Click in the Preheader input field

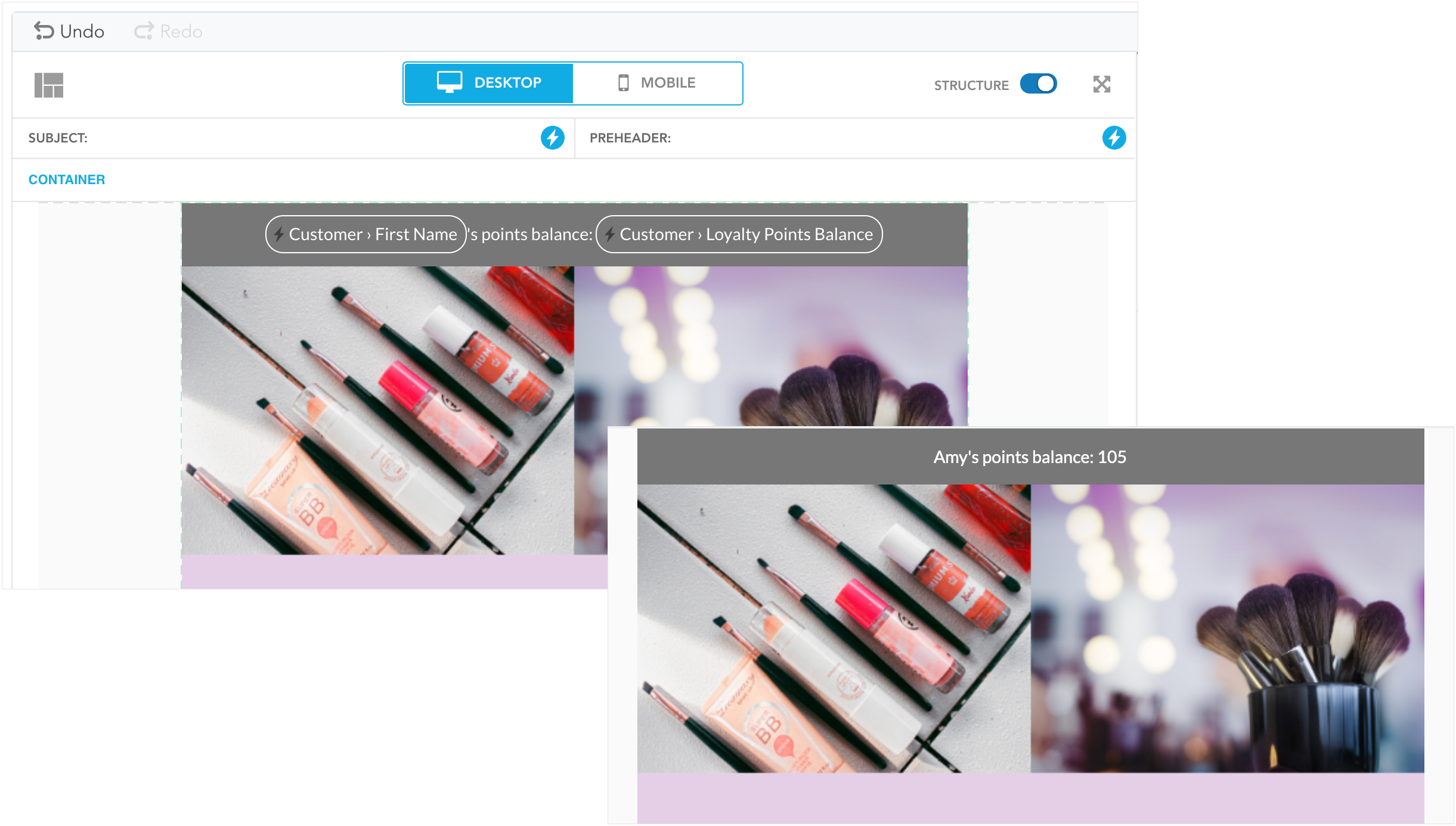882,138
